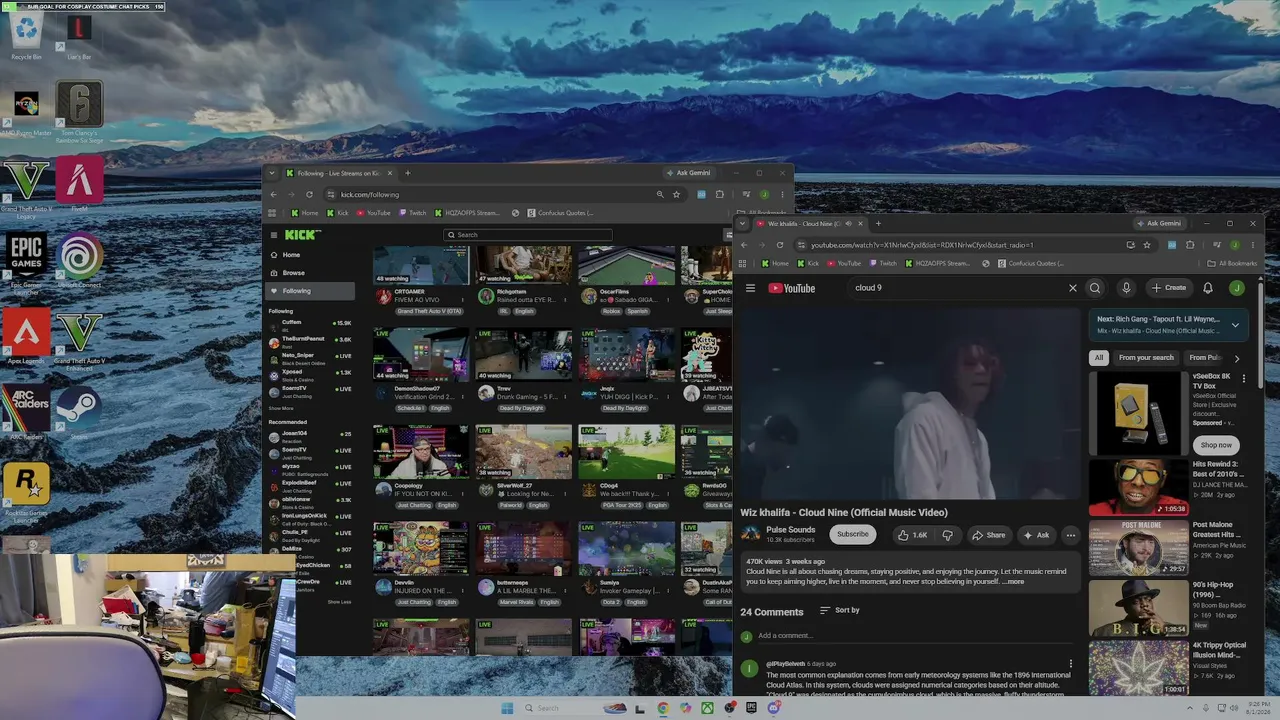The image size is (1280, 720).
Task: Open the YouTube account avatar menu
Action: tap(1237, 288)
